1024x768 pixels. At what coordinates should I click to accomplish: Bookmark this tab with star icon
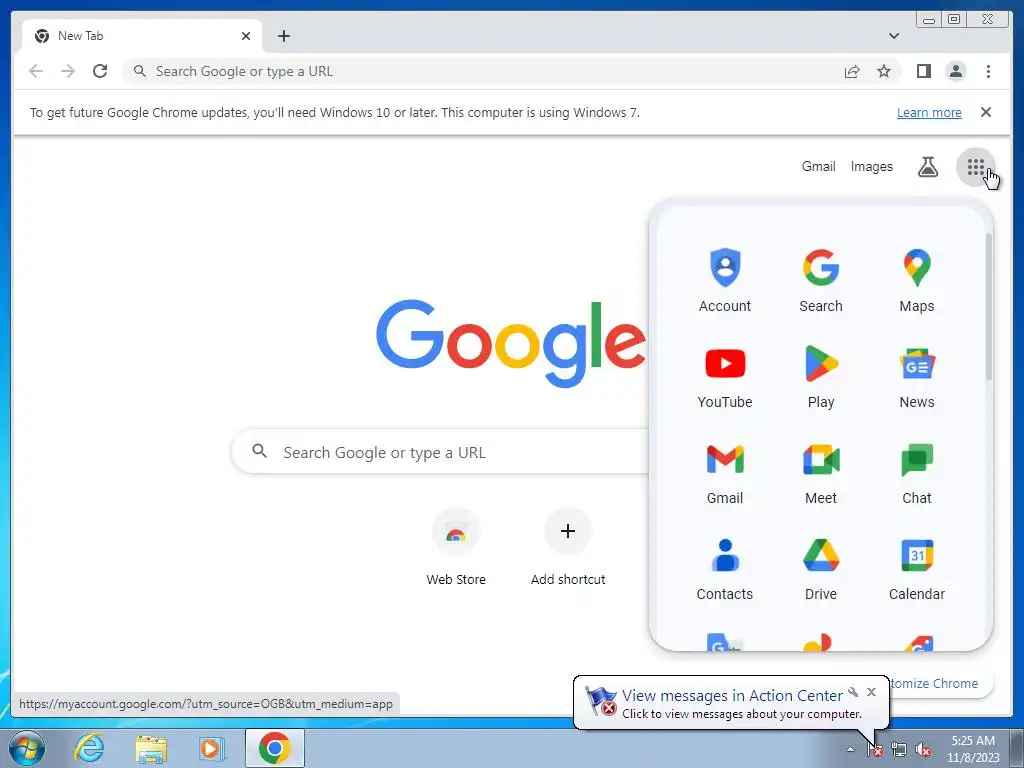point(884,71)
